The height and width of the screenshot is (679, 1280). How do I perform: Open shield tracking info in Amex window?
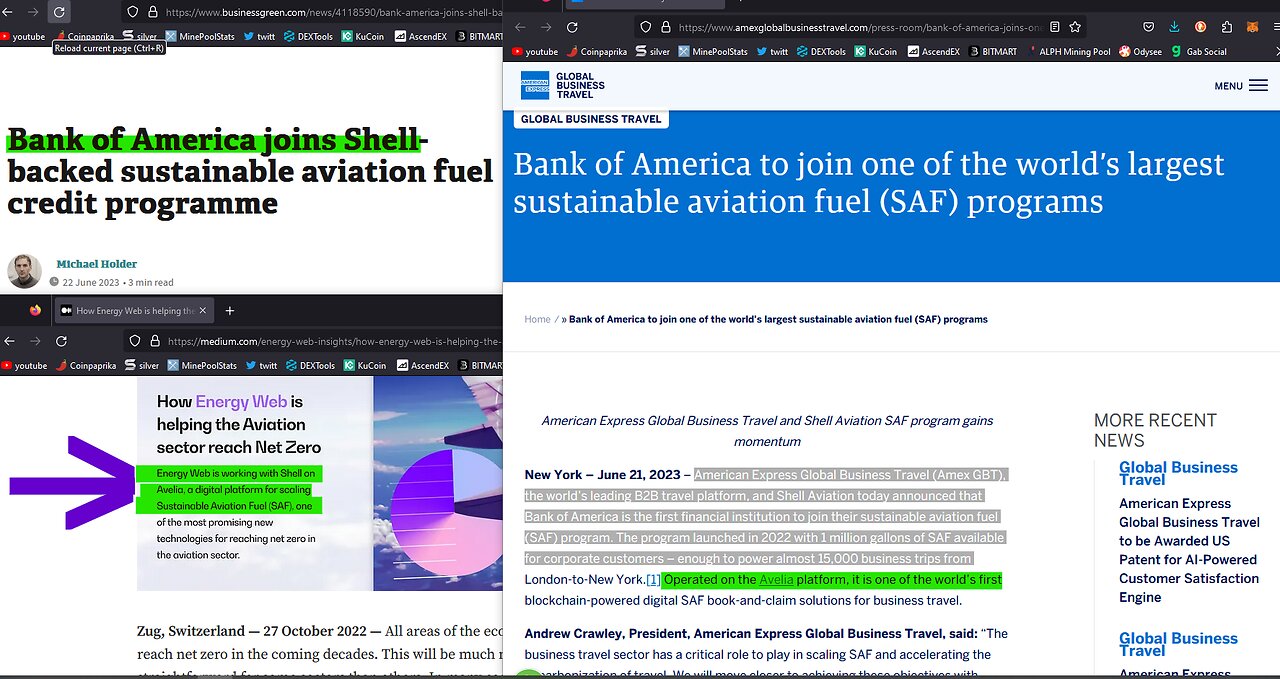click(645, 27)
